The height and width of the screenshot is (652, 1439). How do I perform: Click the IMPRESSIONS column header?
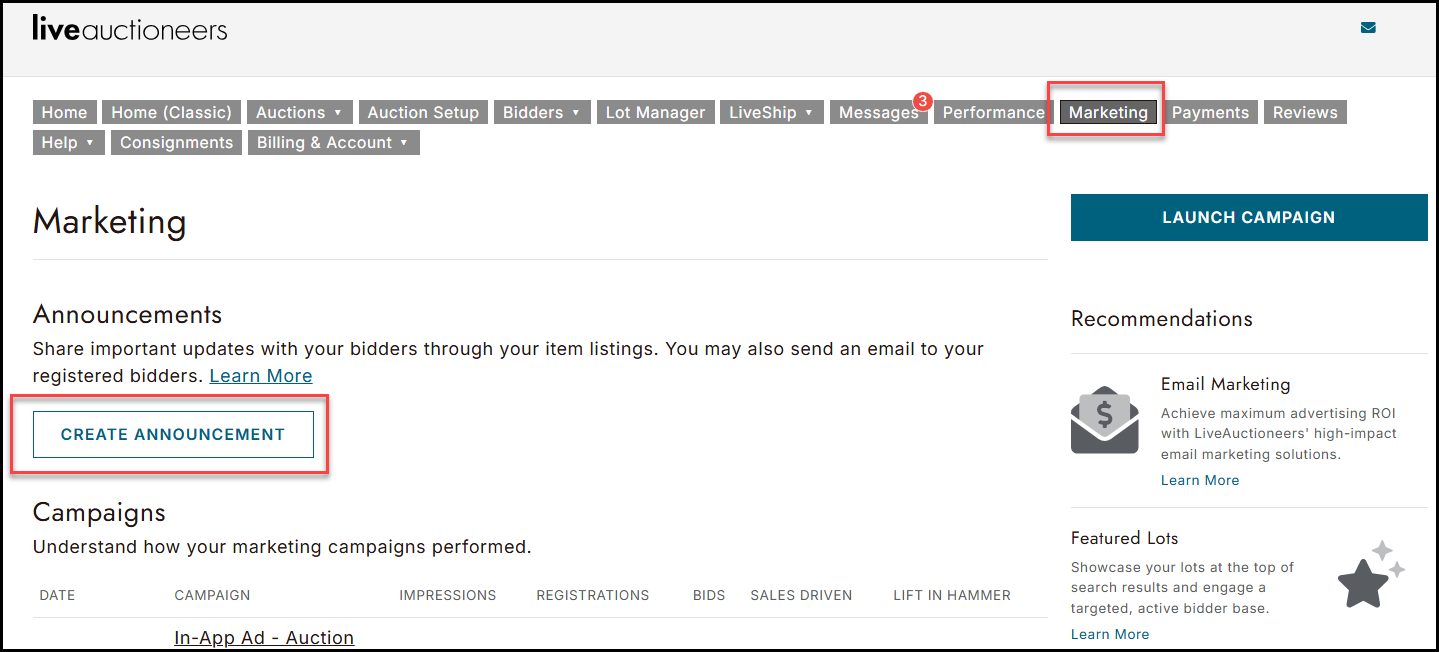coord(447,595)
